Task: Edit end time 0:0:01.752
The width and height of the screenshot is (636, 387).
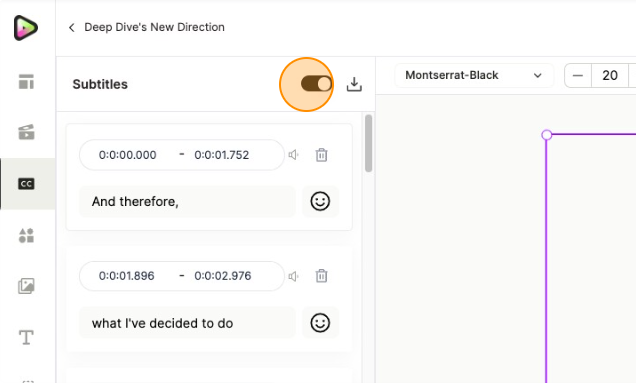Action: click(x=221, y=155)
